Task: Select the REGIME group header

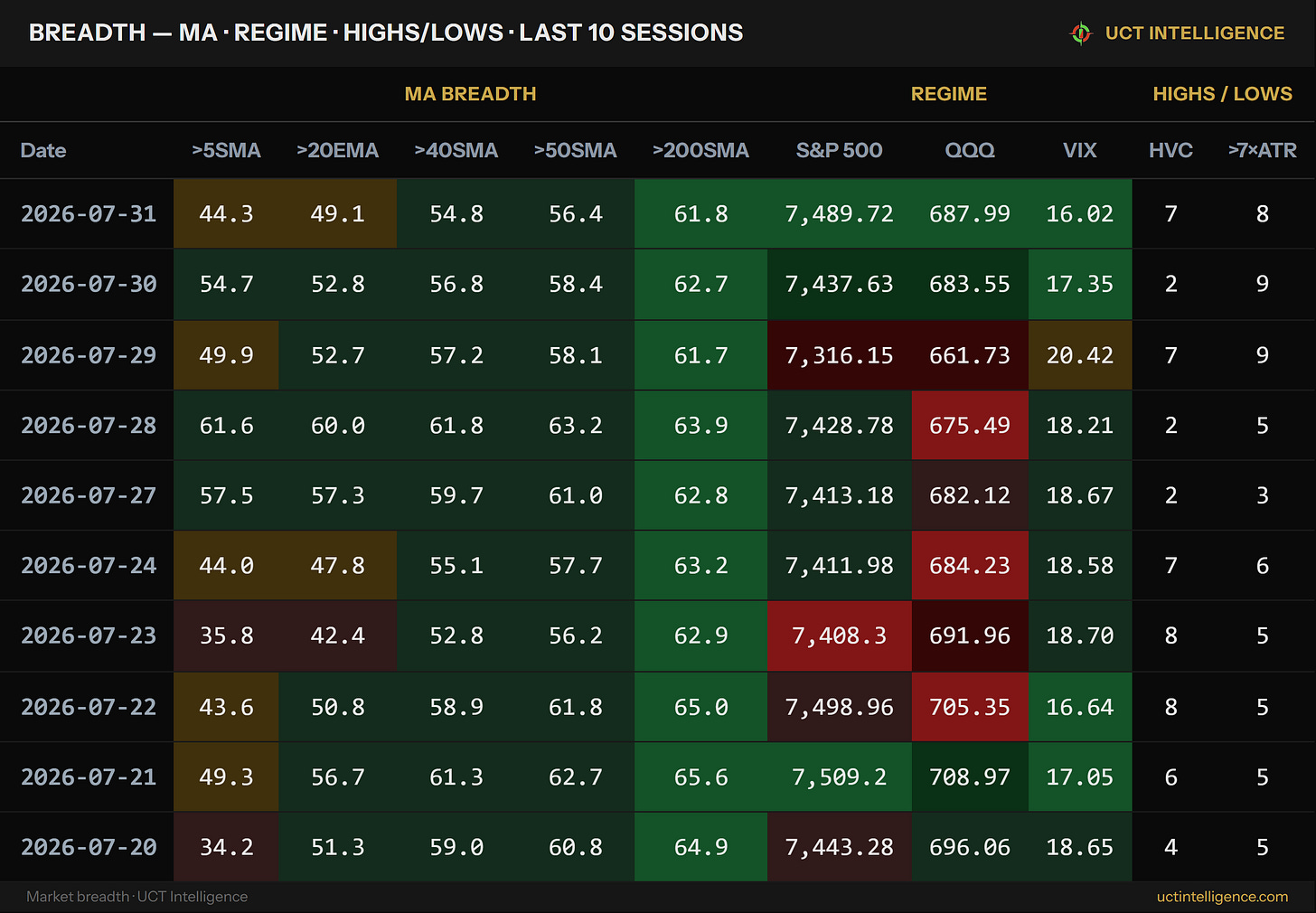Action: coord(949,94)
